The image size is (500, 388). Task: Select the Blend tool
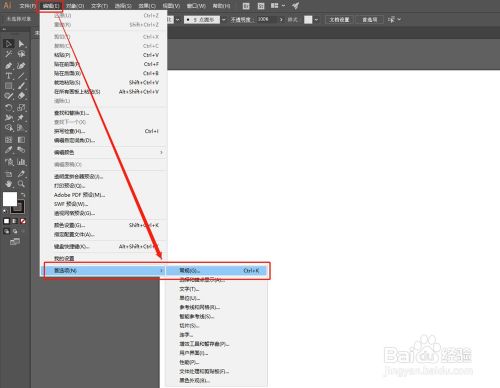click(x=21, y=150)
